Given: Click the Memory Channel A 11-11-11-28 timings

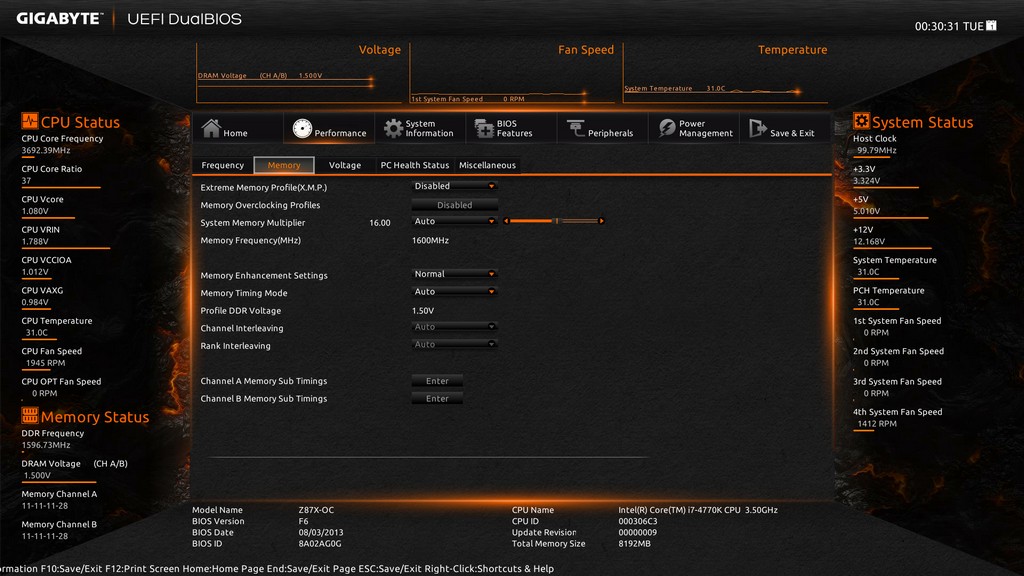Looking at the screenshot, I should click(44, 506).
